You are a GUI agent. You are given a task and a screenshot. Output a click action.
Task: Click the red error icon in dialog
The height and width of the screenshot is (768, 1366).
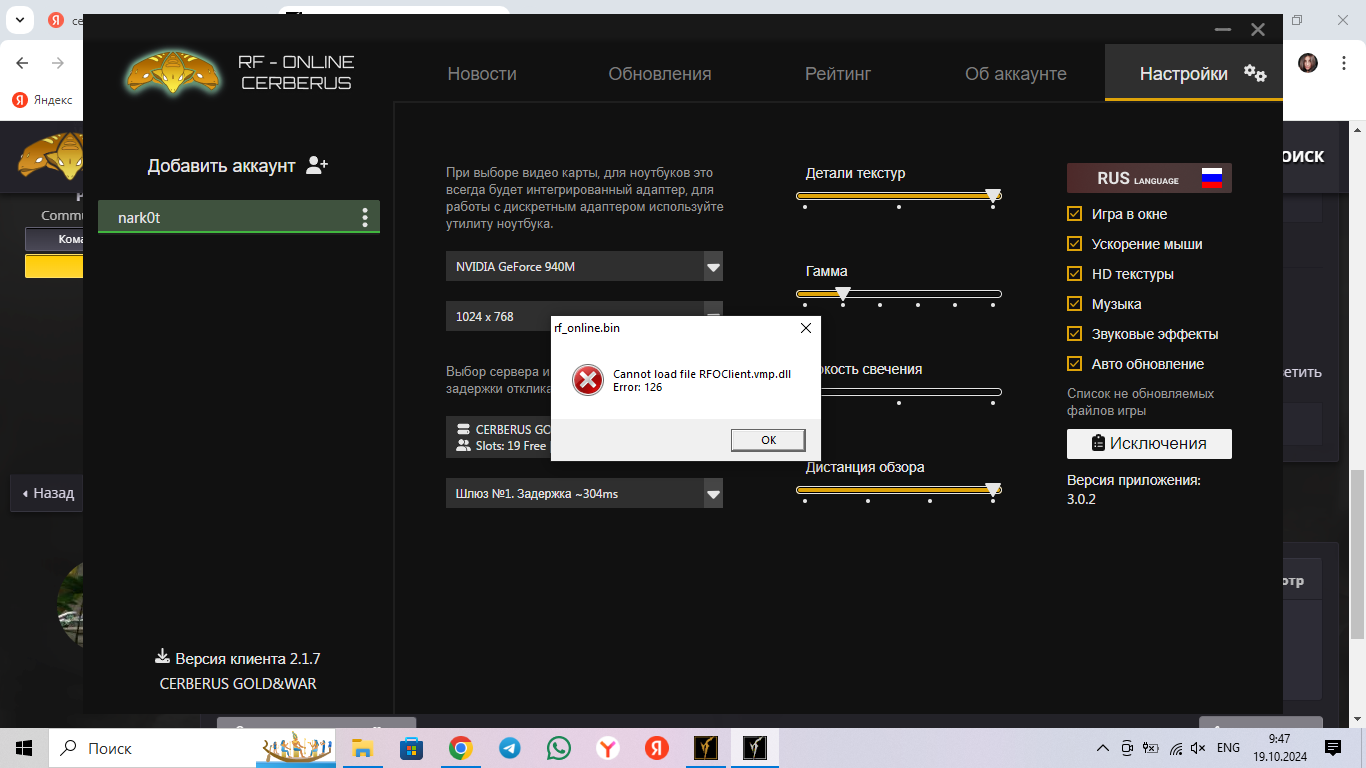tap(588, 380)
